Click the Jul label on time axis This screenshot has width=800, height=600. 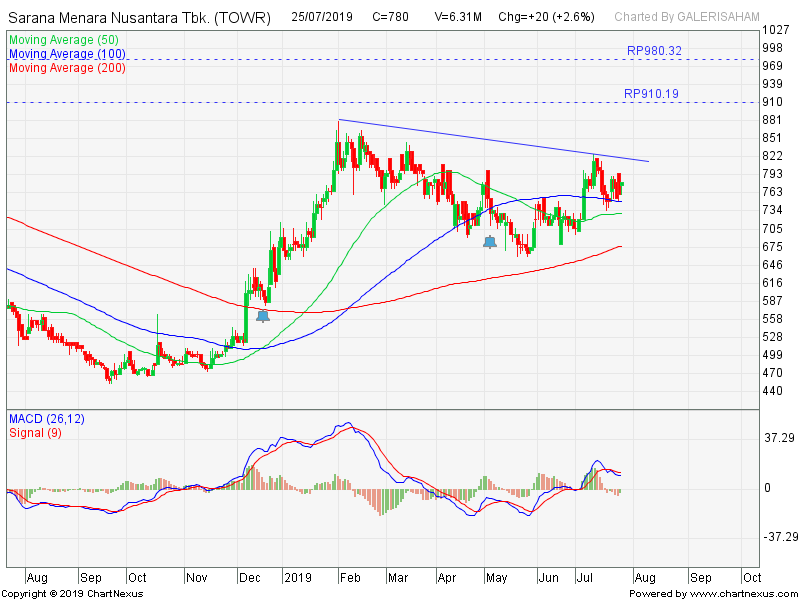coord(585,578)
